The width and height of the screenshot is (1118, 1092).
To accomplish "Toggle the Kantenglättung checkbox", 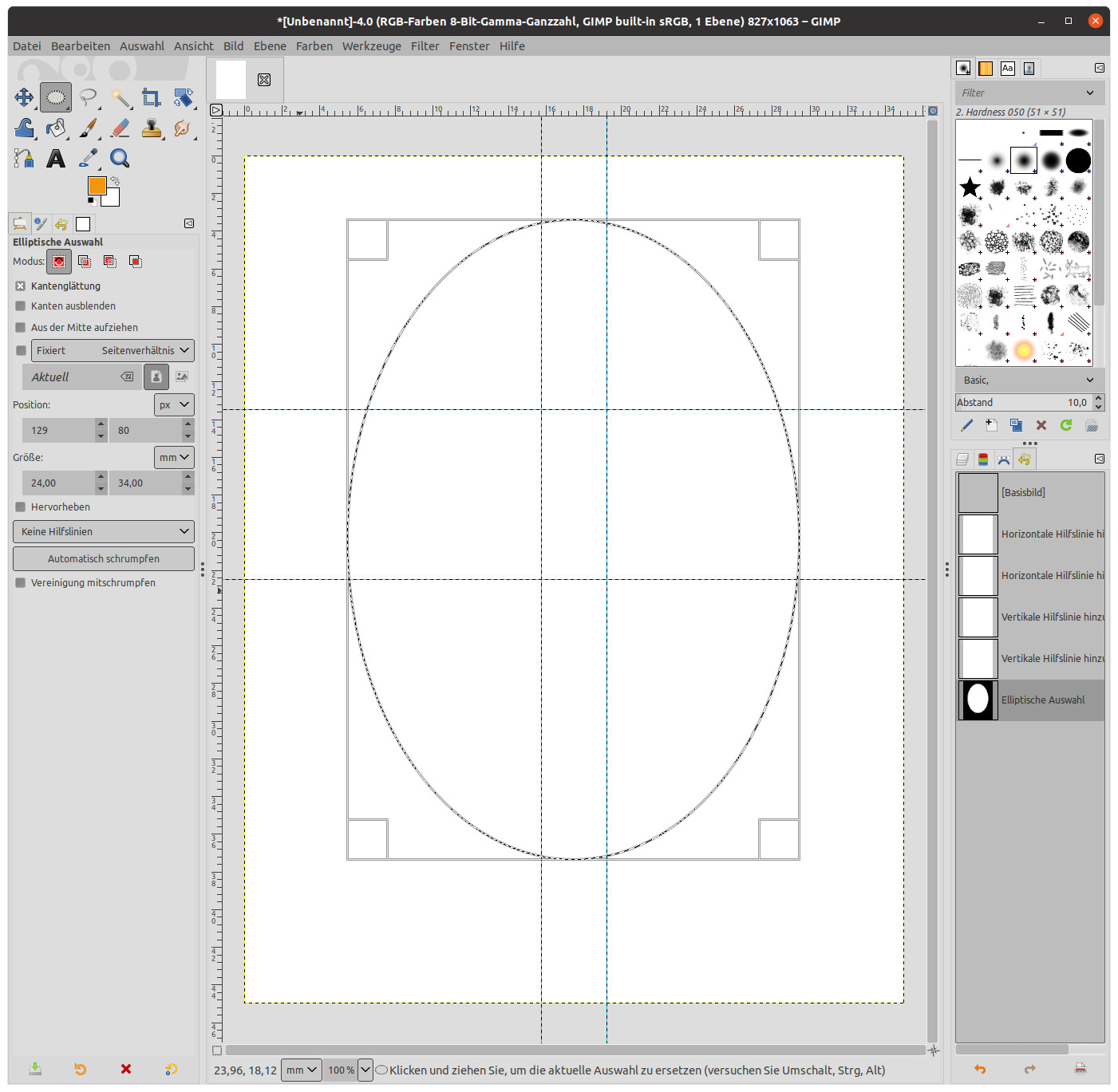I will pos(21,286).
